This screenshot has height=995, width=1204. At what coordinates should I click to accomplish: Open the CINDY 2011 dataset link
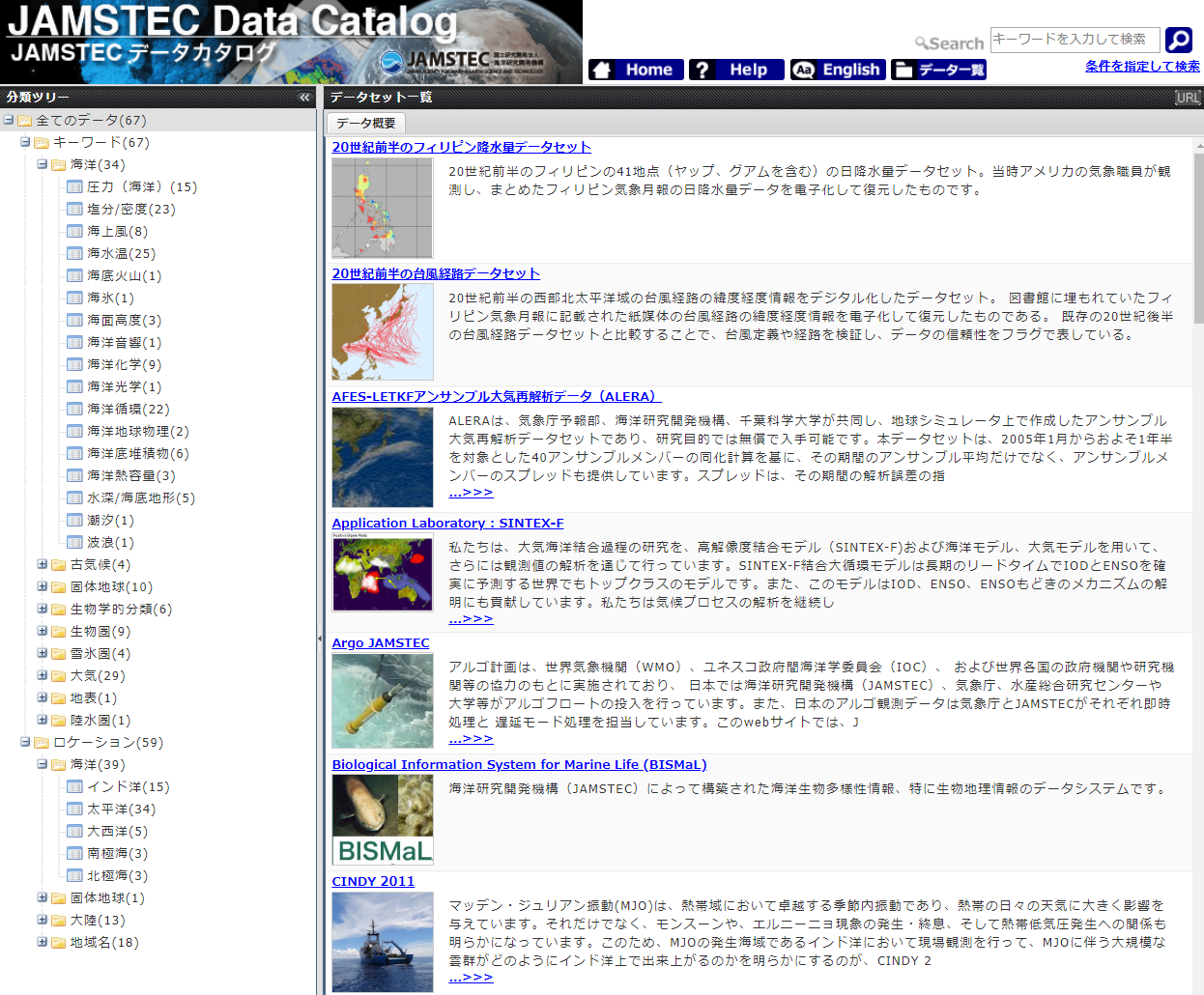tap(373, 881)
